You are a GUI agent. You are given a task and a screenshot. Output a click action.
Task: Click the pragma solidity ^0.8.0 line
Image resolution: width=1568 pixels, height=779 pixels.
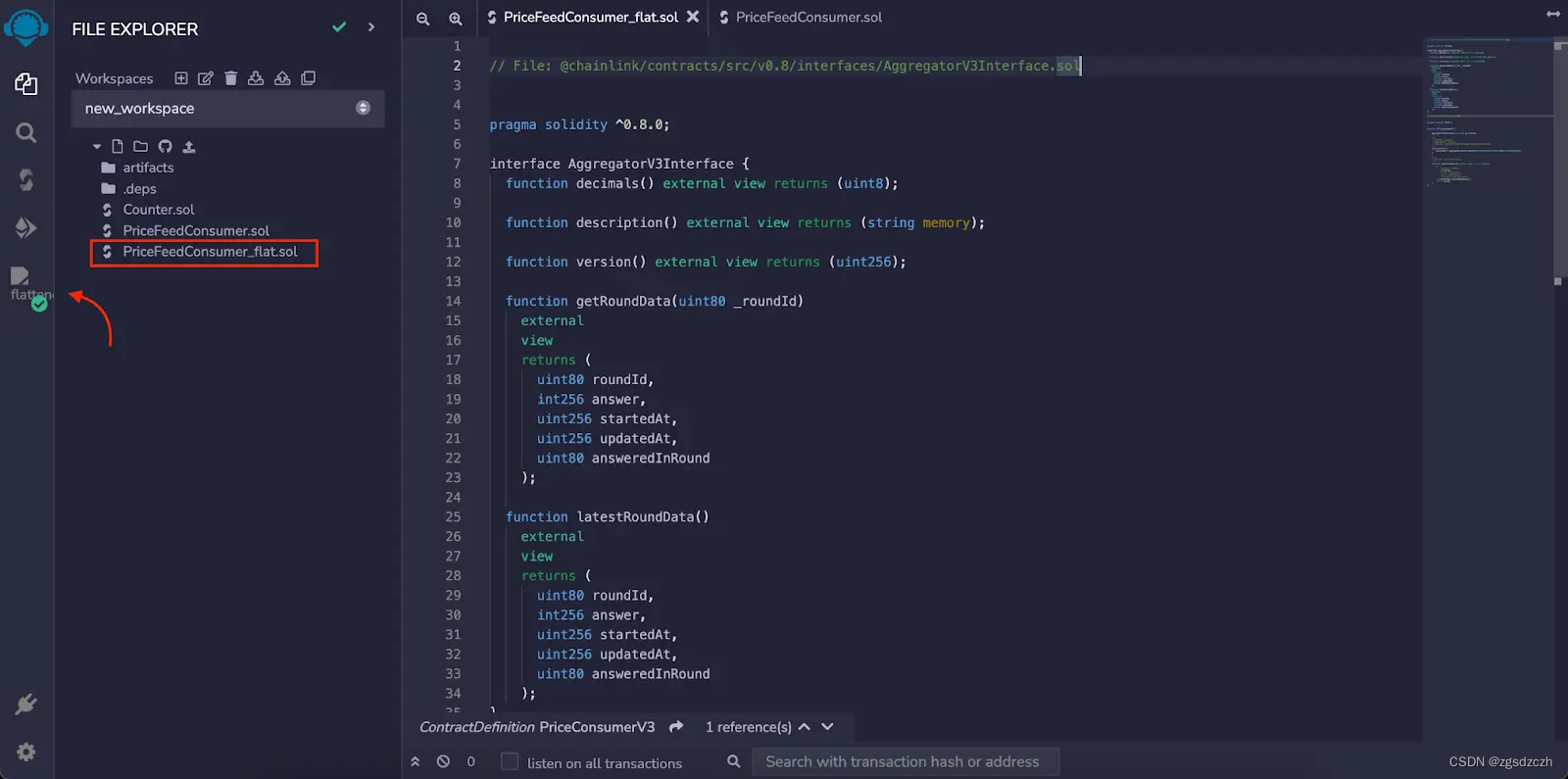580,124
